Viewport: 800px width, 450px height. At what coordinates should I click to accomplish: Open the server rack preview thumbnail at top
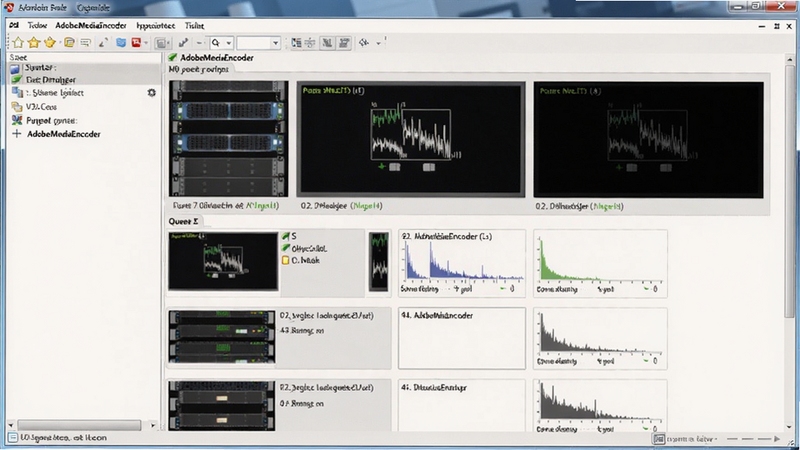click(x=229, y=138)
